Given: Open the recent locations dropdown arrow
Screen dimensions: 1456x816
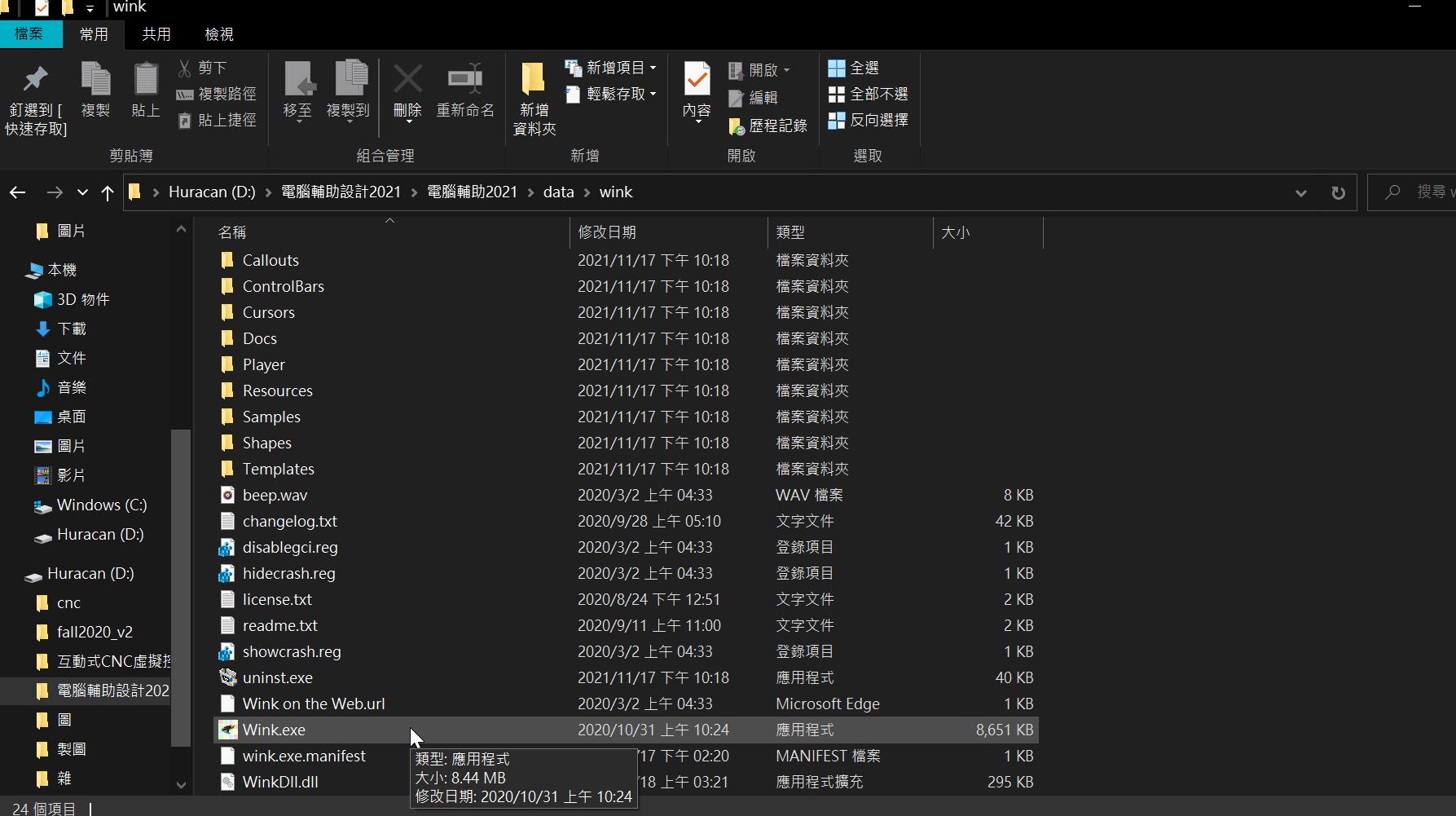Looking at the screenshot, I should click(x=82, y=192).
